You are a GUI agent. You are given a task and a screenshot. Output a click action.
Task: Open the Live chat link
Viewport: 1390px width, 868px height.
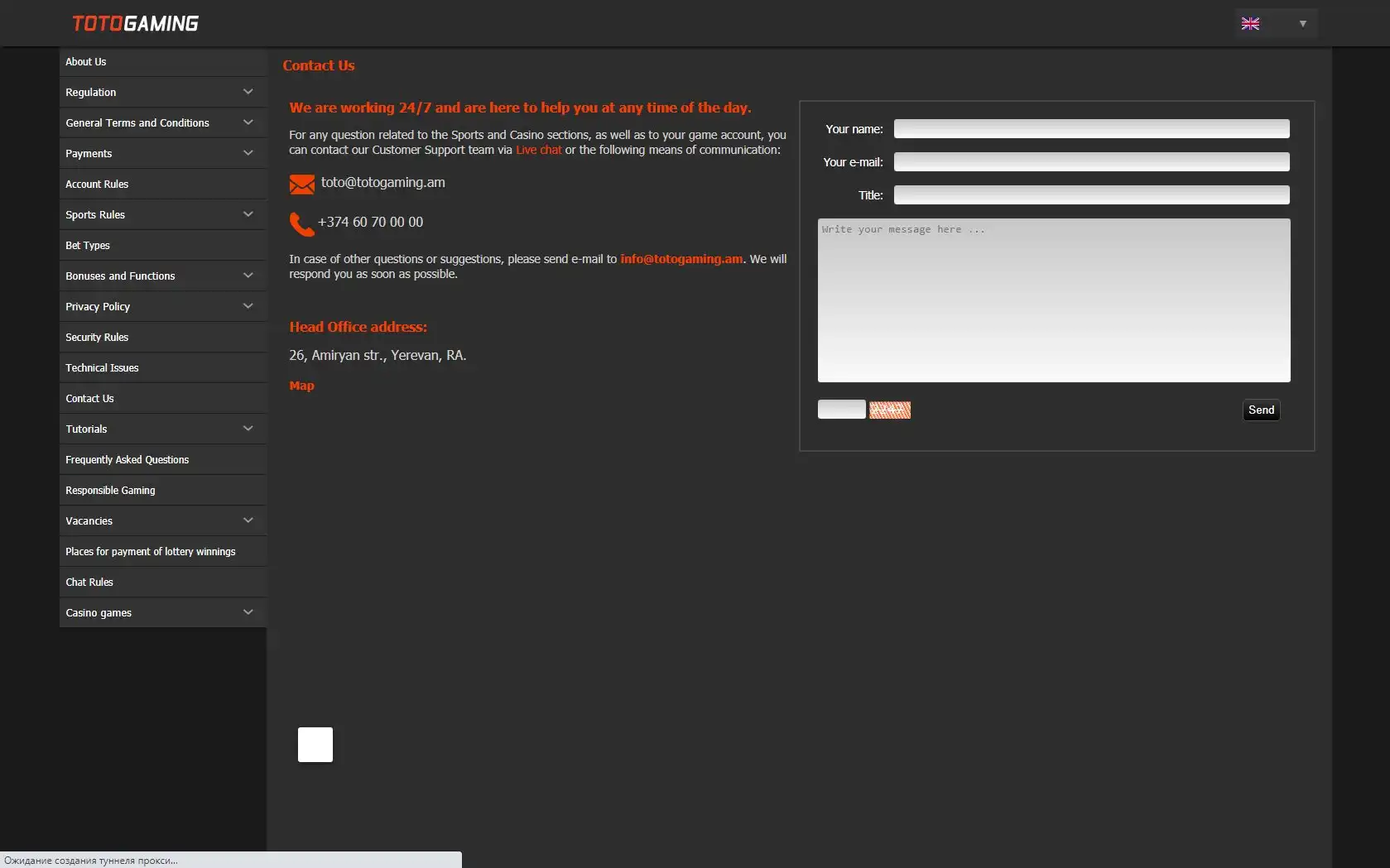click(x=539, y=150)
